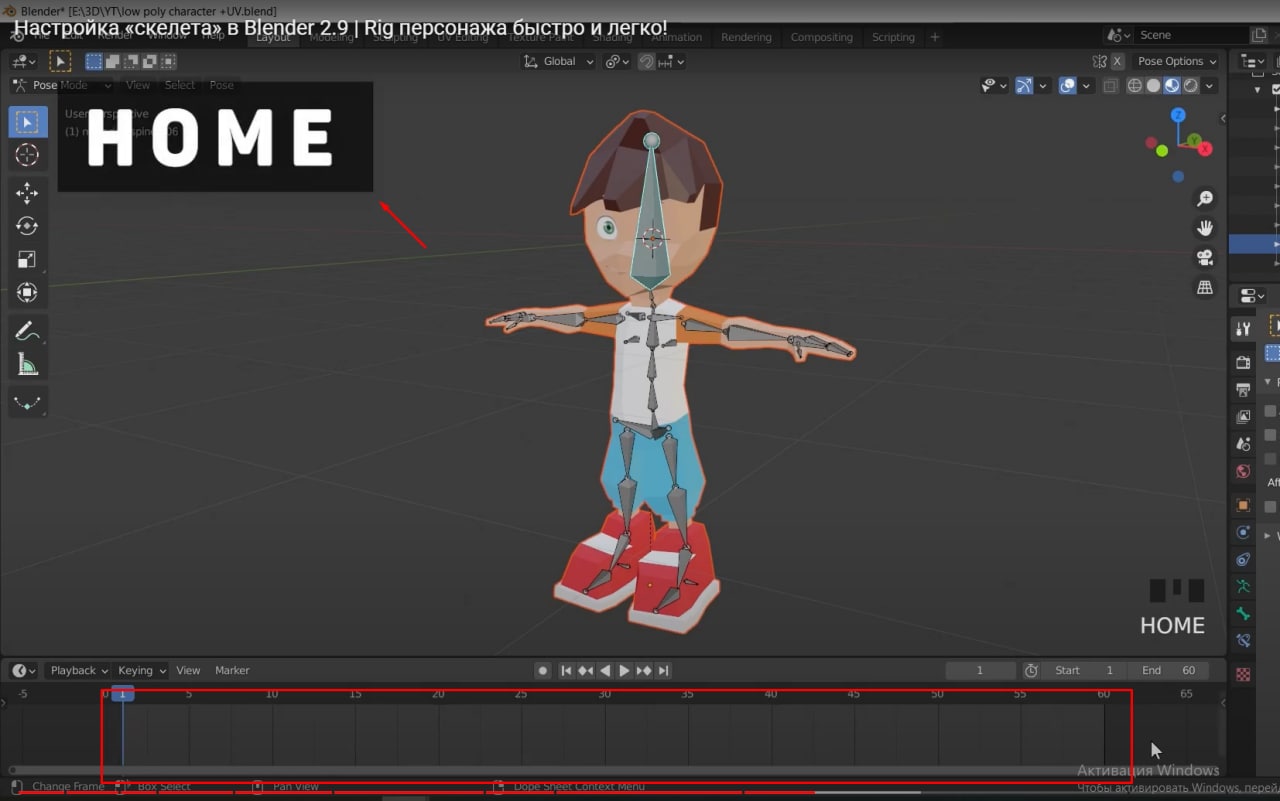Play the animation forward
This screenshot has width=1280, height=801.
[624, 670]
